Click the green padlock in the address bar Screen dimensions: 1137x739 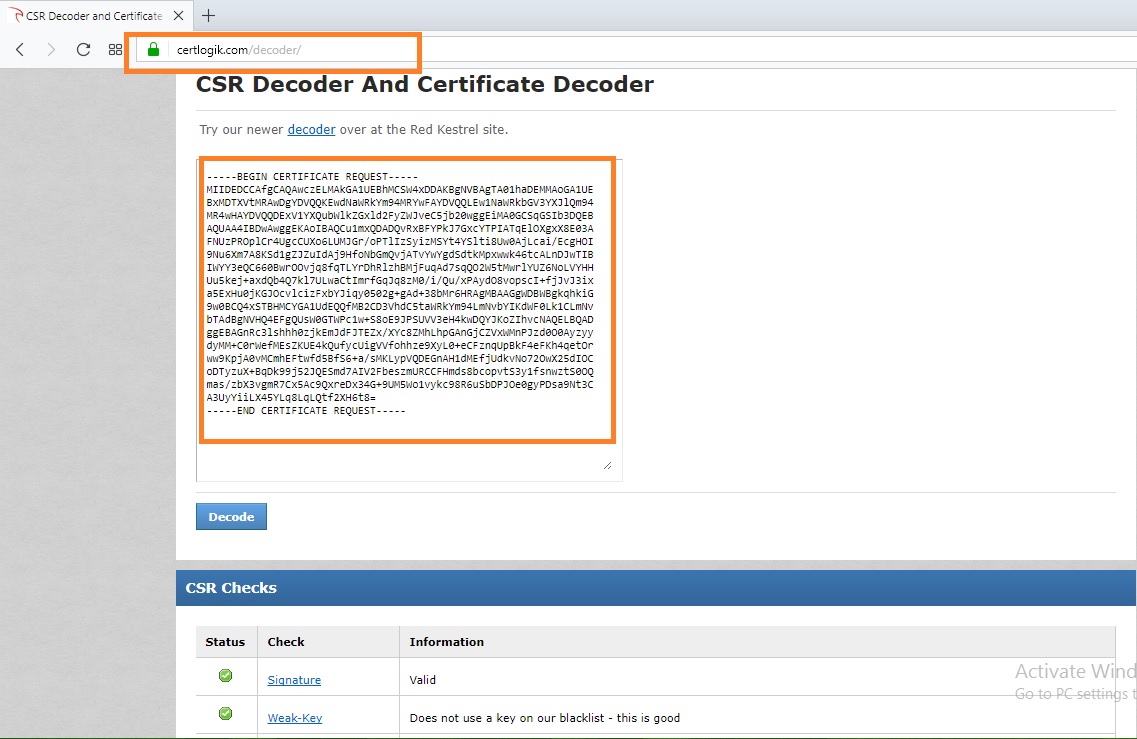pyautogui.click(x=152, y=49)
